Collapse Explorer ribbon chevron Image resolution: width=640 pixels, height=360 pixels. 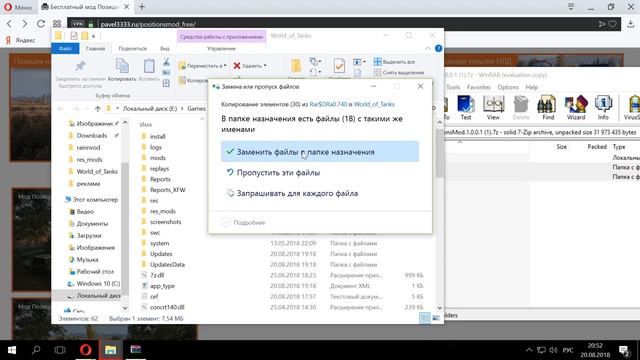point(428,49)
